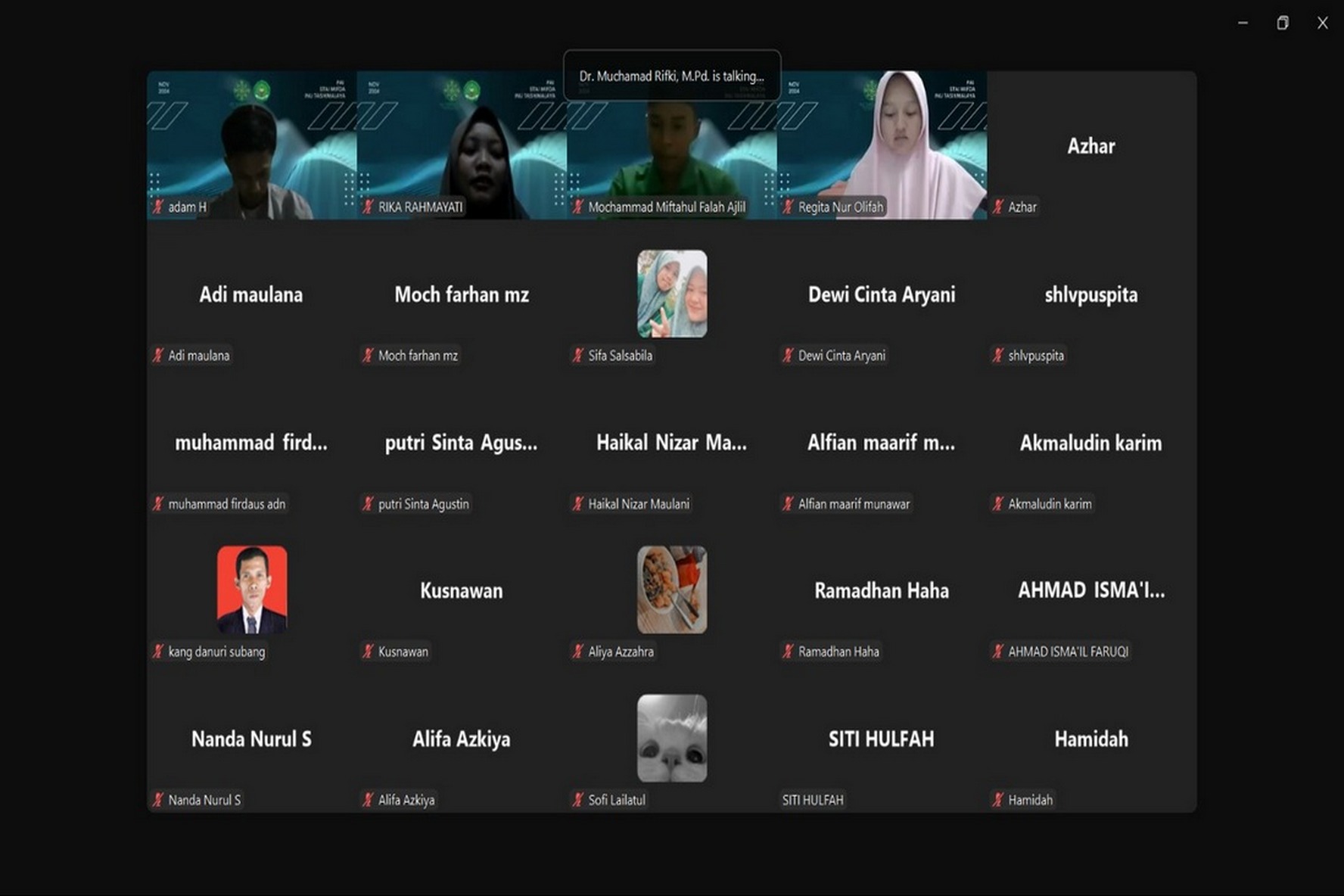
Task: Select Regita Nur Olifah's video tile
Action: click(882, 145)
